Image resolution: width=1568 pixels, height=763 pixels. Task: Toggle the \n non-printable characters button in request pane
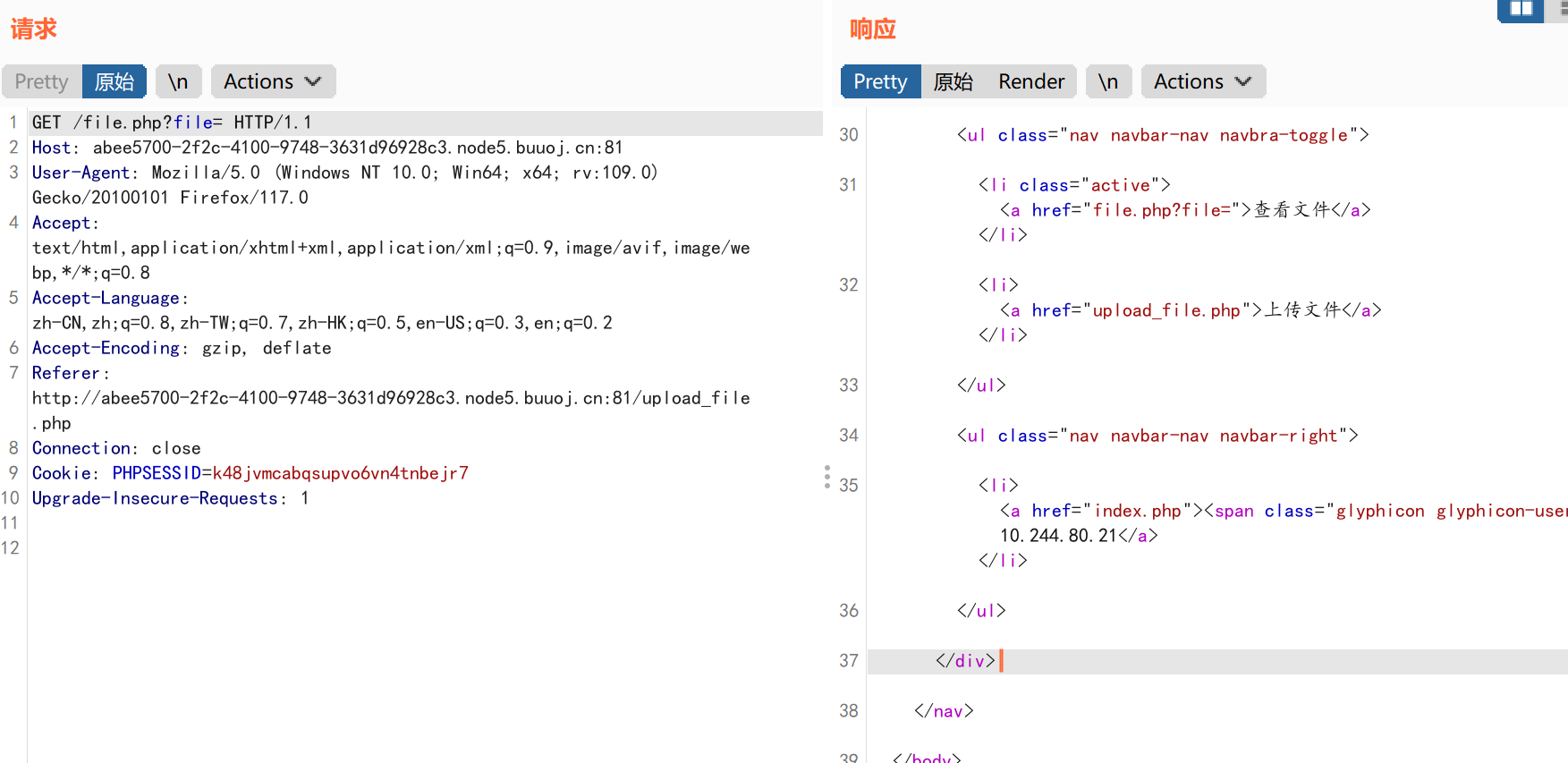[179, 81]
